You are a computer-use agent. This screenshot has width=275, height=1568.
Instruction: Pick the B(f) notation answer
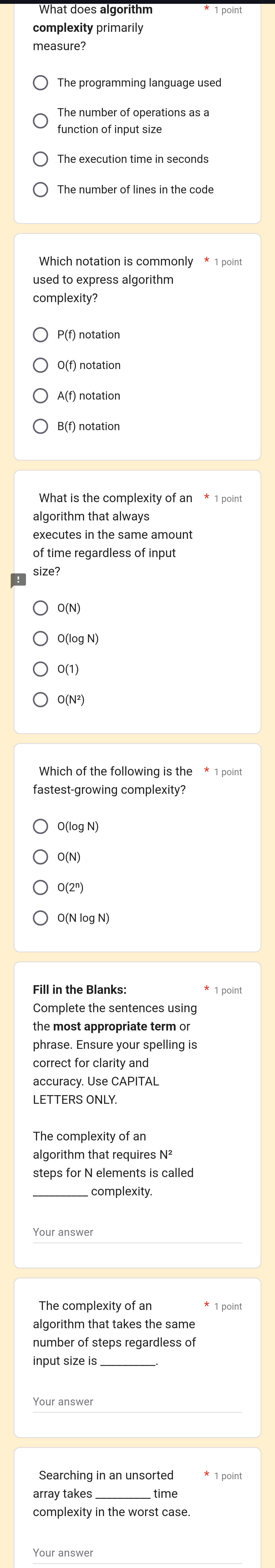coord(41,426)
